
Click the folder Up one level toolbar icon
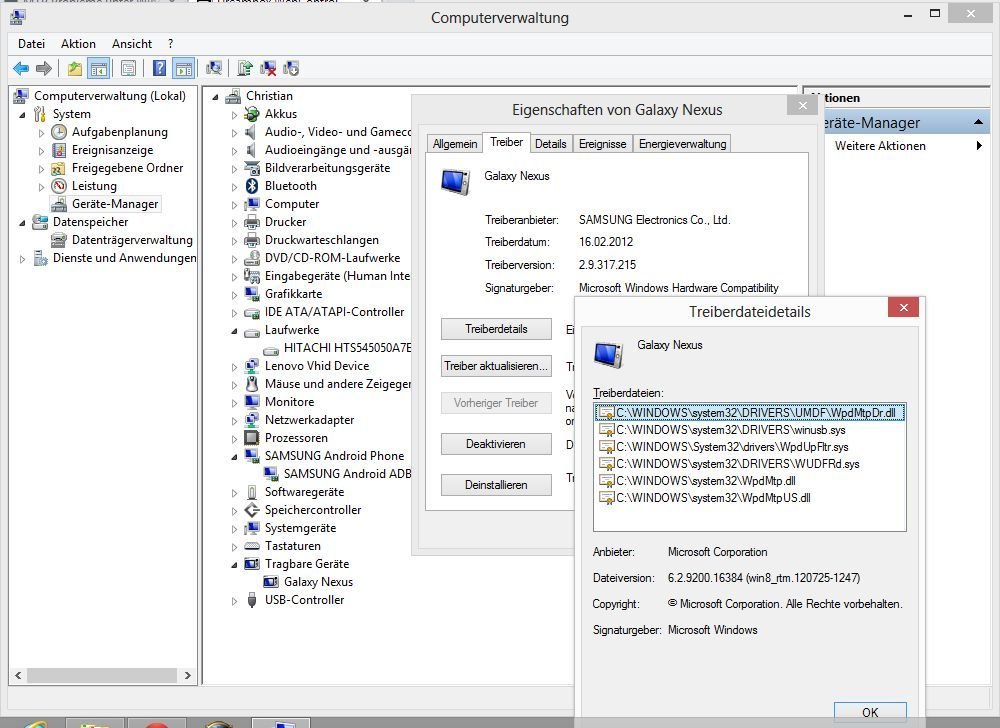click(x=75, y=68)
